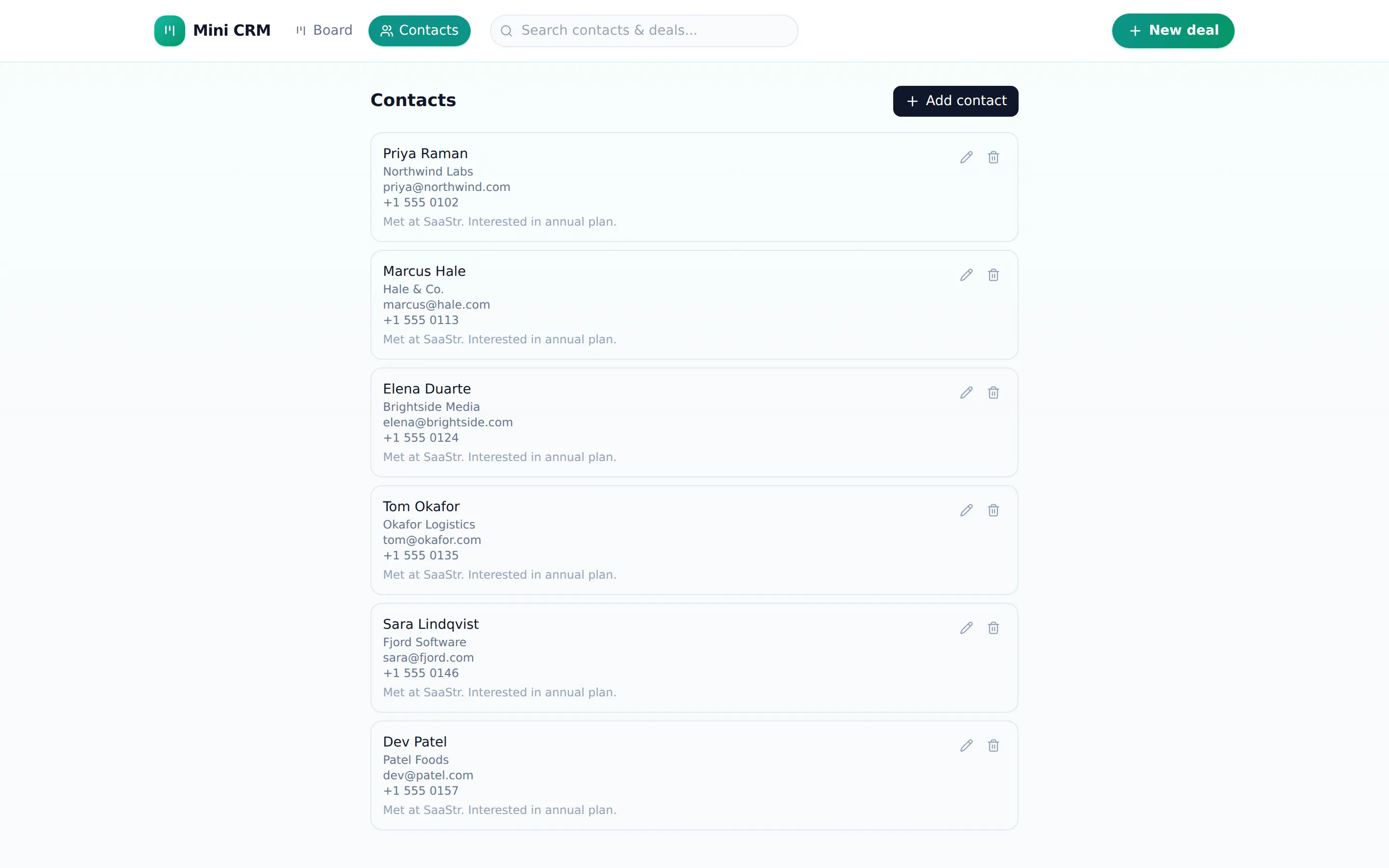Viewport: 1389px width, 868px height.
Task: Switch to the Contacts tab
Action: click(x=419, y=30)
